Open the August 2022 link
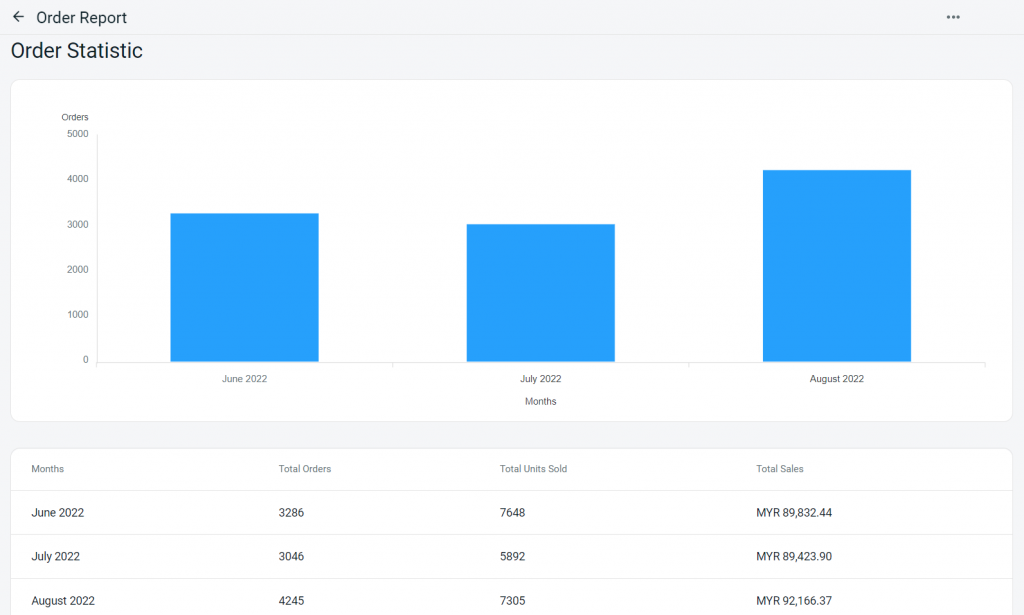Image resolution: width=1024 pixels, height=615 pixels. point(63,600)
